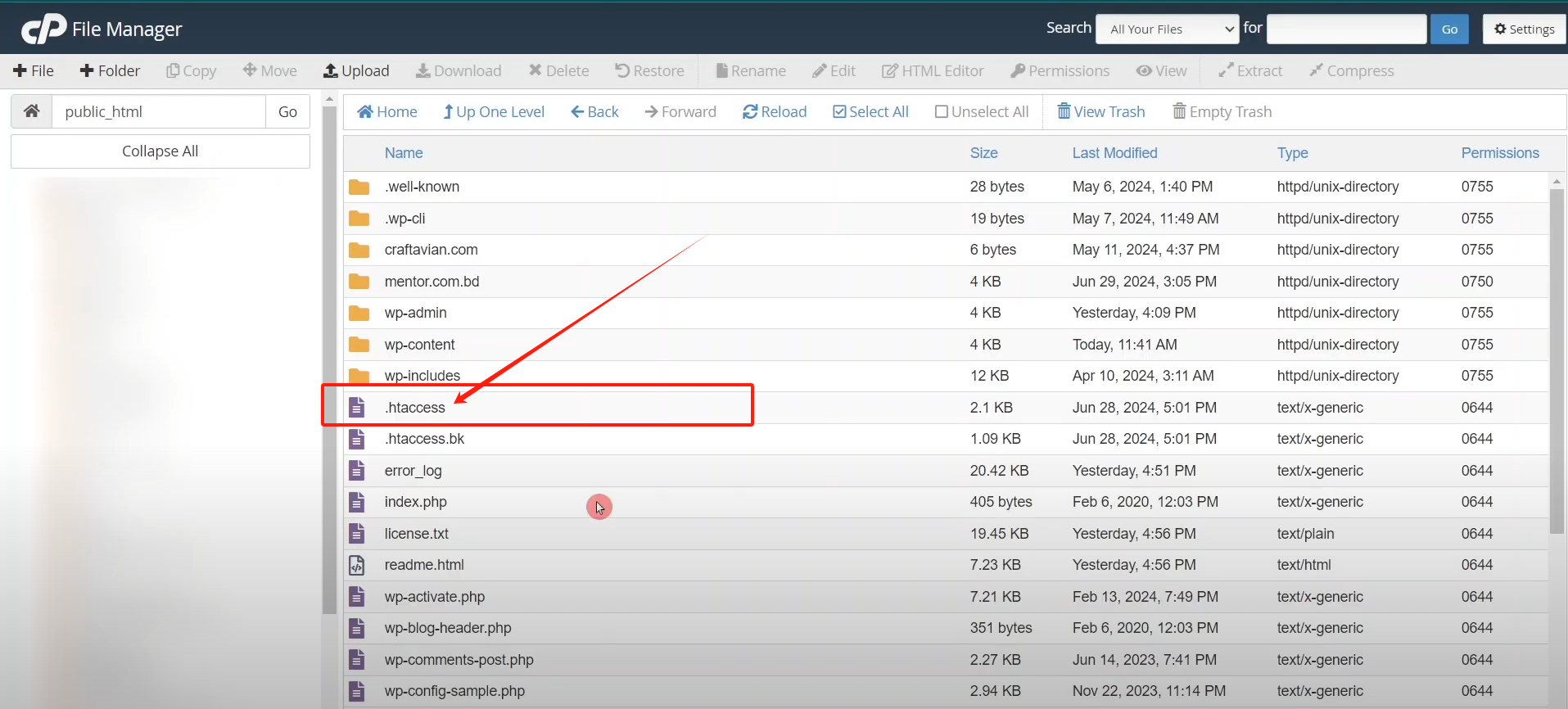The height and width of the screenshot is (709, 1568).
Task: Click Reload to refresh file list
Action: click(x=775, y=112)
